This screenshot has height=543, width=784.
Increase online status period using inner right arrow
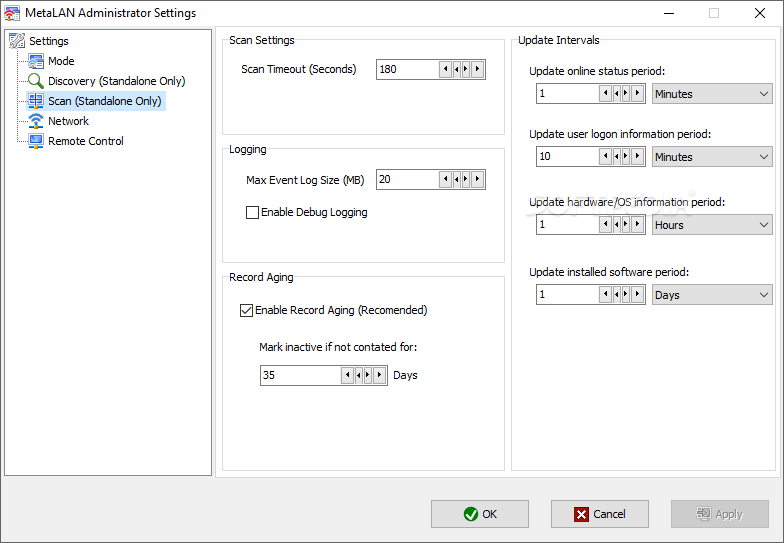(626, 94)
